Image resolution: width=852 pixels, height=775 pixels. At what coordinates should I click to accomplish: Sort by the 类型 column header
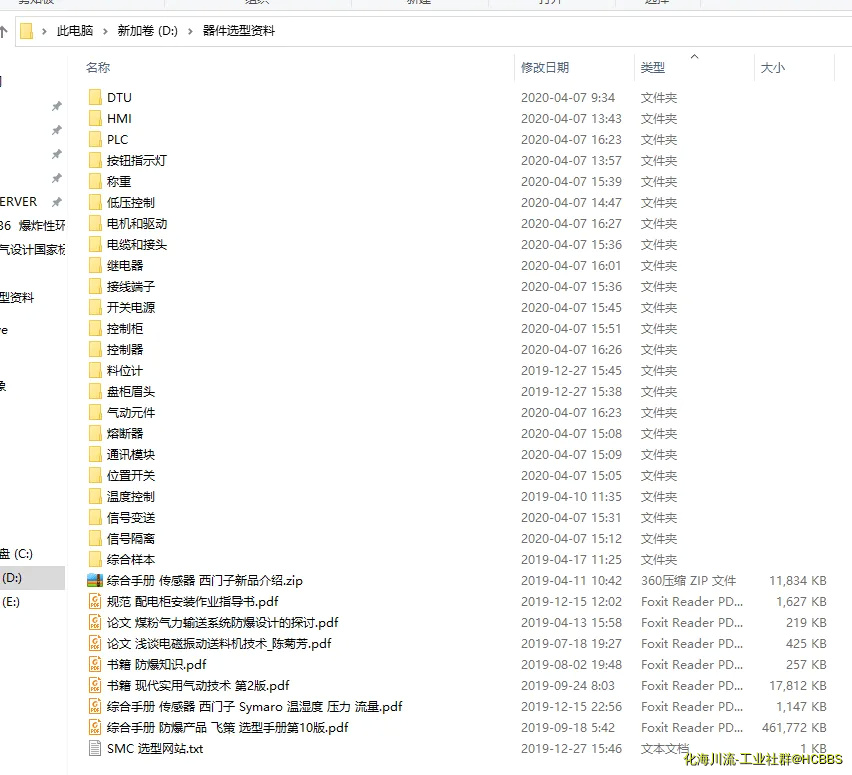pyautogui.click(x=653, y=67)
